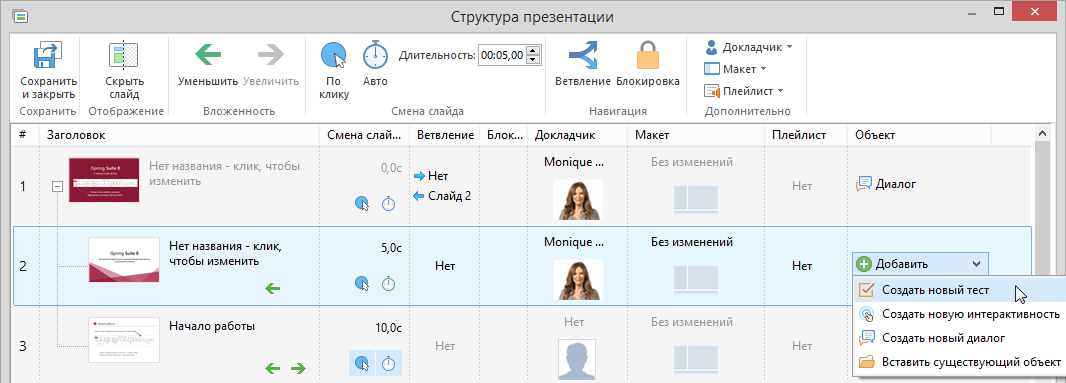Click the Объект column header
The height and width of the screenshot is (383, 1066).
(919, 135)
